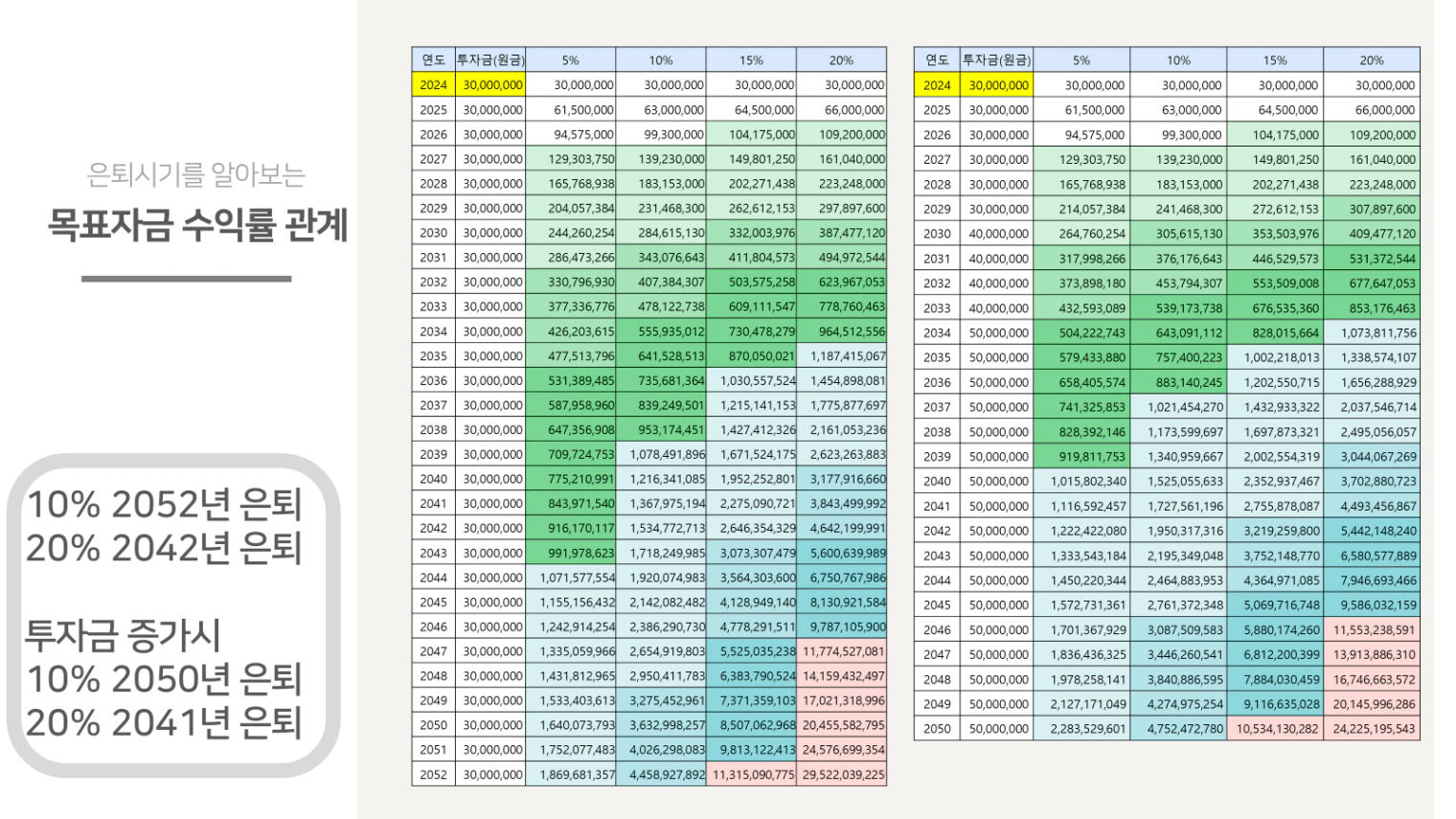Screen dimensions: 1456x819
Task: Click the value 6,383,790,524
Action: (x=751, y=676)
